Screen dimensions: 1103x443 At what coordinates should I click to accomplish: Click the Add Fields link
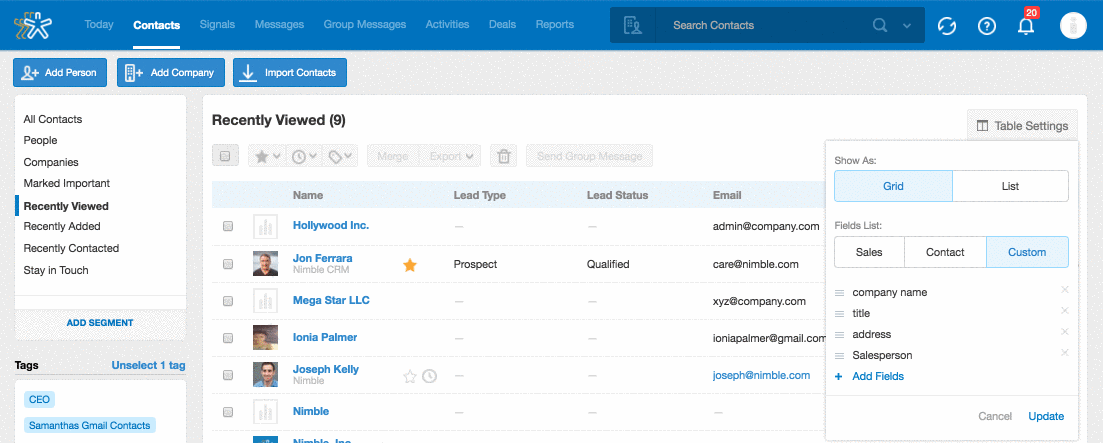(877, 376)
